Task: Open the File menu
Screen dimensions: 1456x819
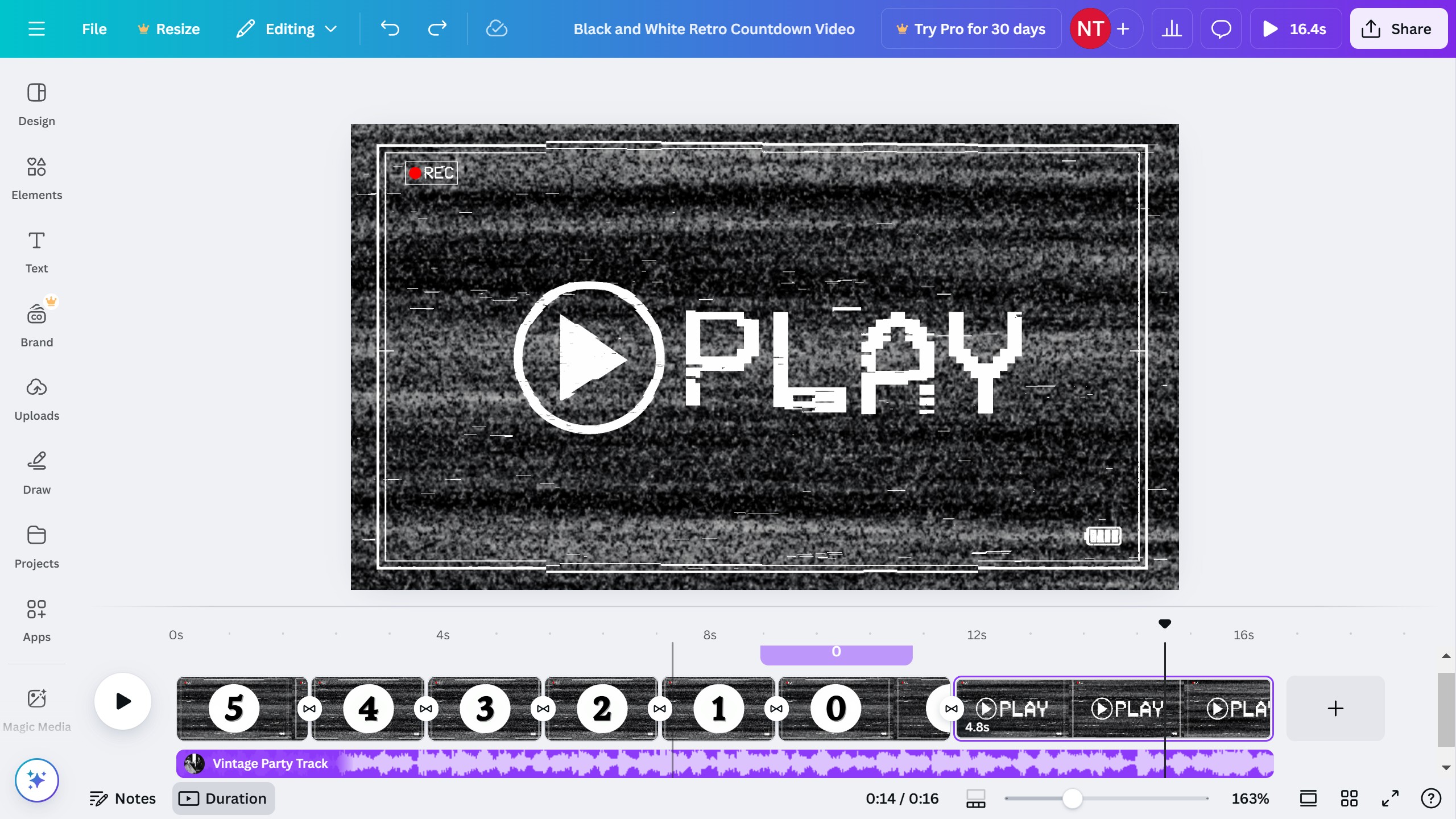Action: pyautogui.click(x=94, y=28)
